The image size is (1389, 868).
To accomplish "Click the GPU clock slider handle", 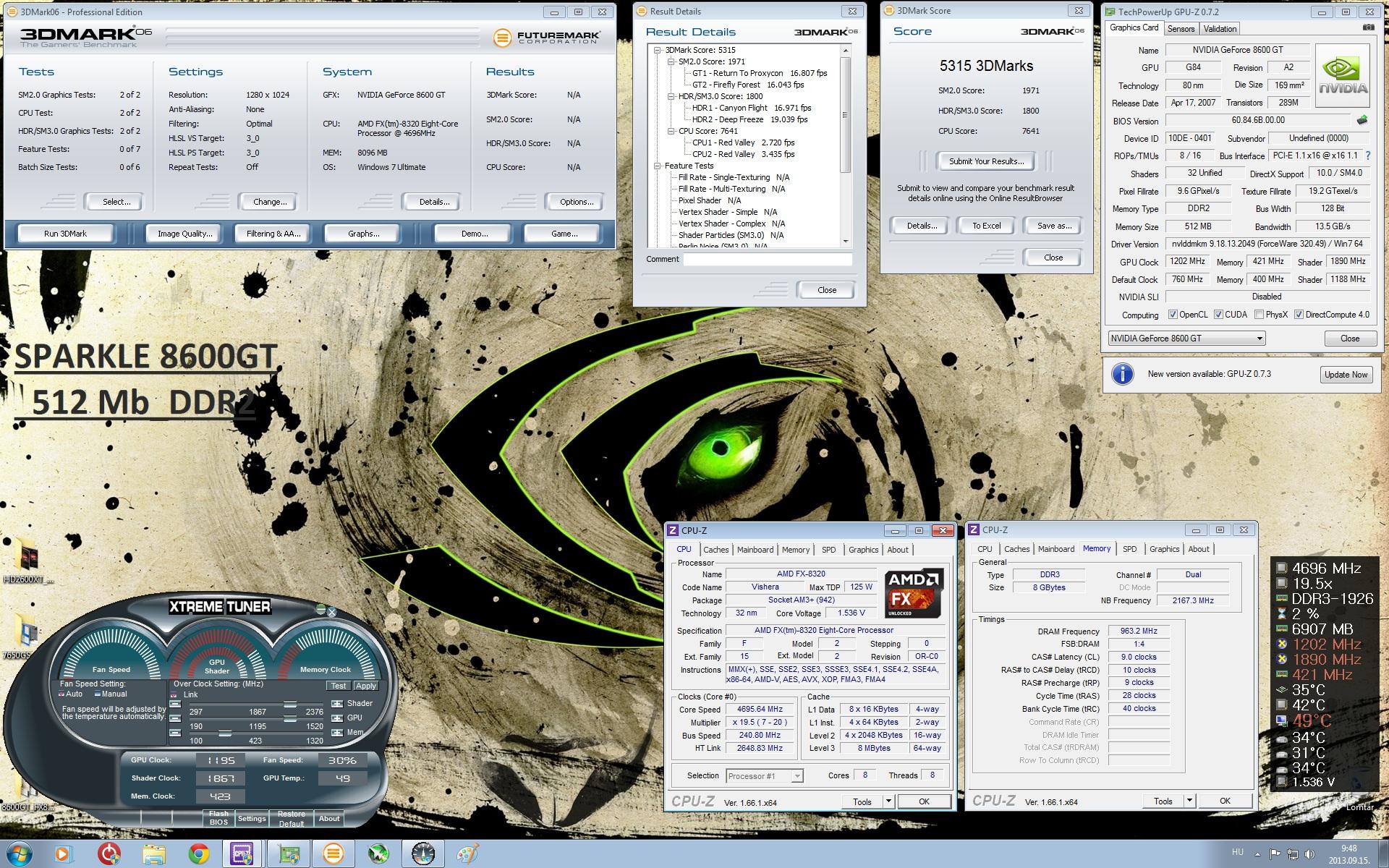I will point(289,718).
